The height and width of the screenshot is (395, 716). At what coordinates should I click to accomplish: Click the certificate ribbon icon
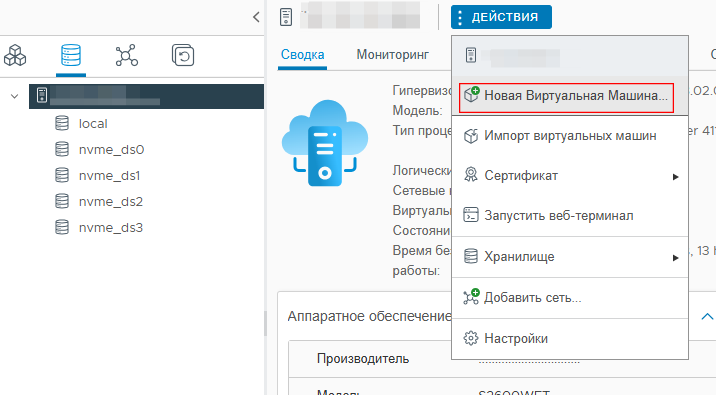coord(471,175)
